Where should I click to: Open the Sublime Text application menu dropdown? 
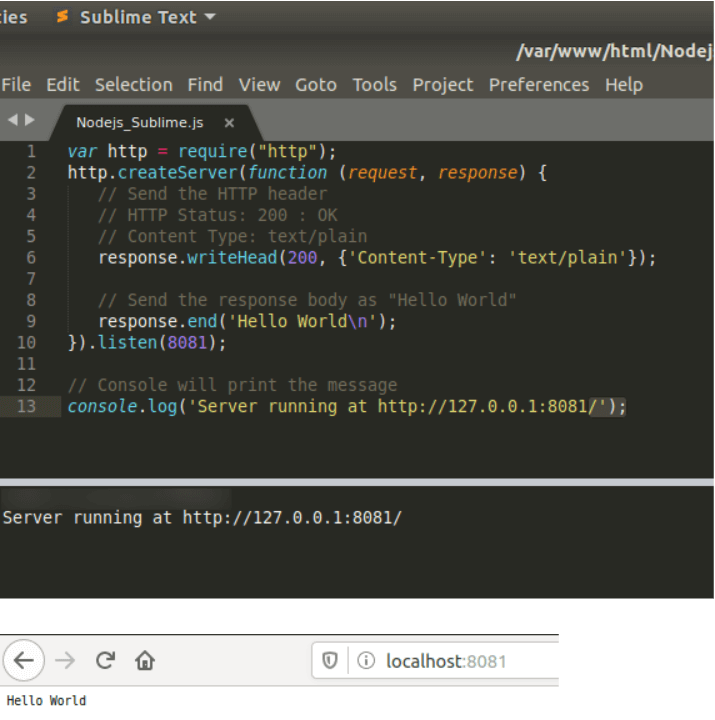[x=147, y=17]
